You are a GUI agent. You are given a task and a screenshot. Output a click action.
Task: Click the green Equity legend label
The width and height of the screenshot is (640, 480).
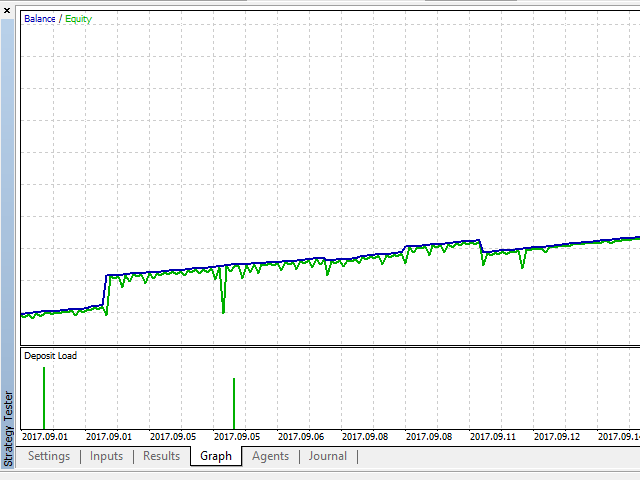[x=78, y=18]
